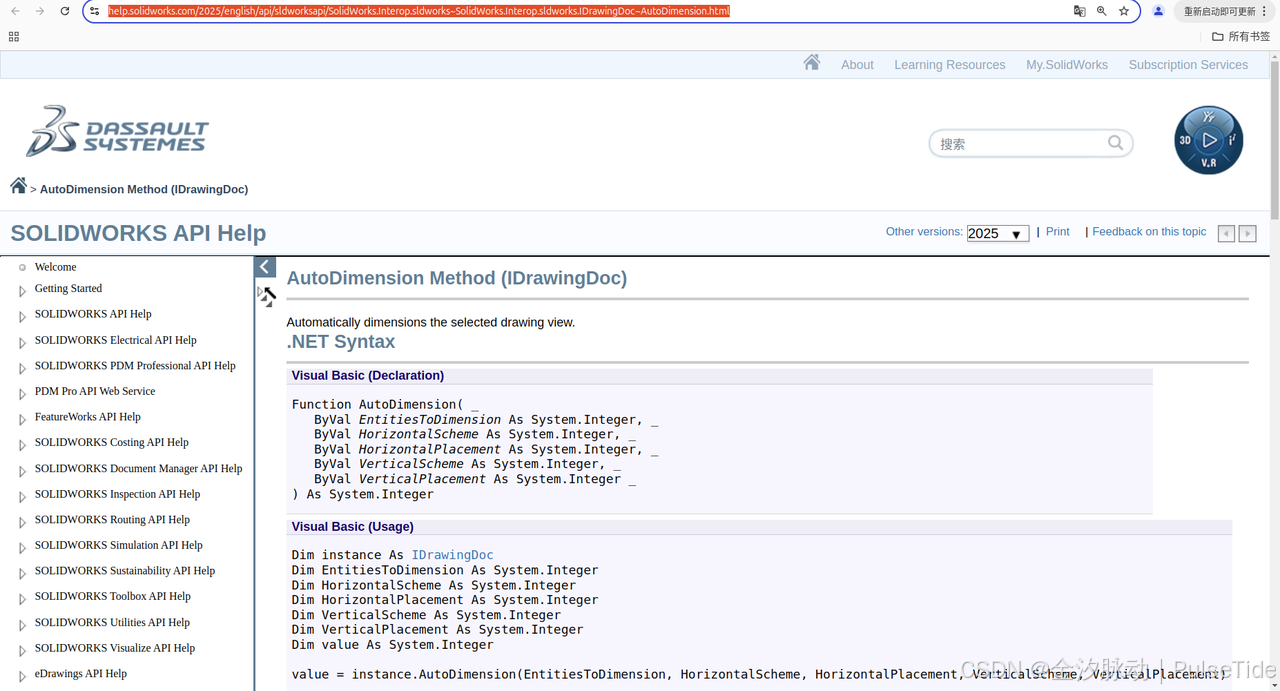The image size is (1280, 691).
Task: Expand Getting Started tree node
Action: click(22, 291)
